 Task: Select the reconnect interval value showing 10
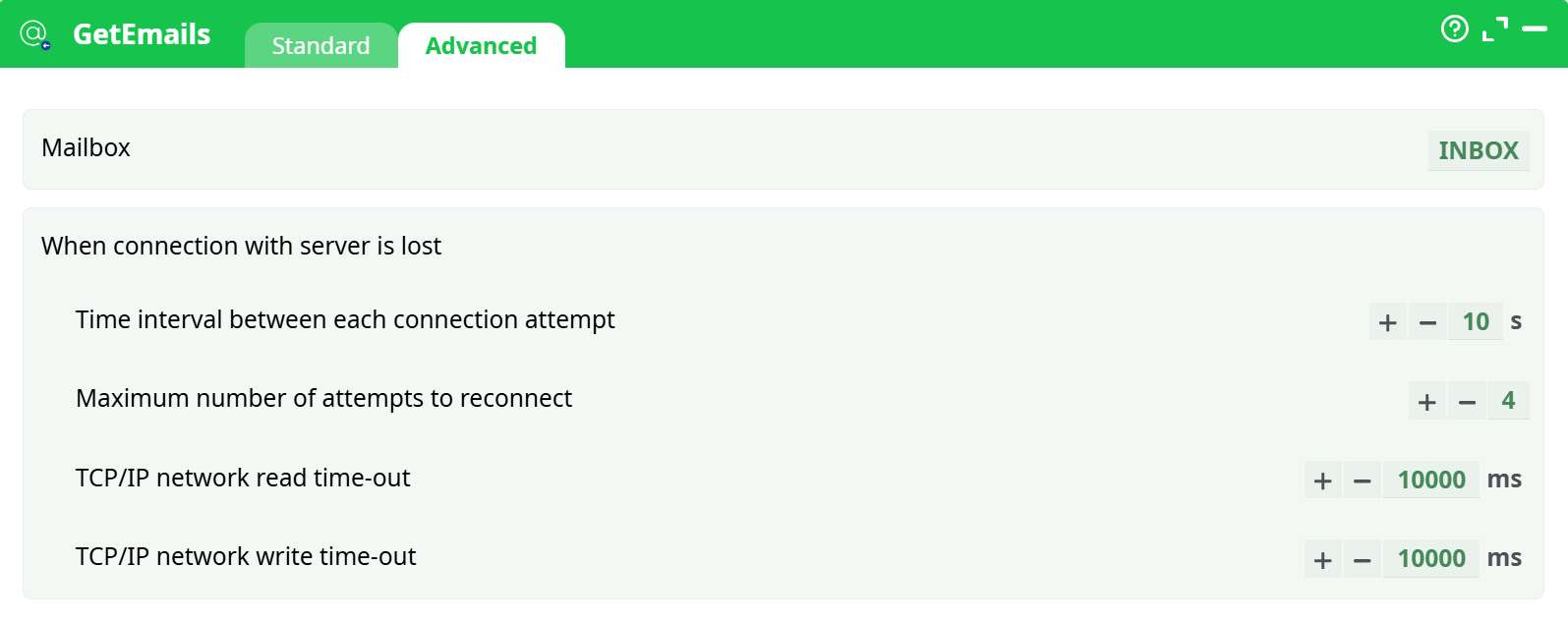pyautogui.click(x=1475, y=320)
